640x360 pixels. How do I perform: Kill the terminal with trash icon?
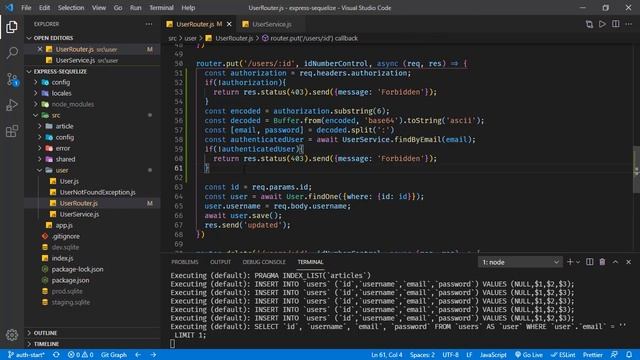(x=602, y=262)
